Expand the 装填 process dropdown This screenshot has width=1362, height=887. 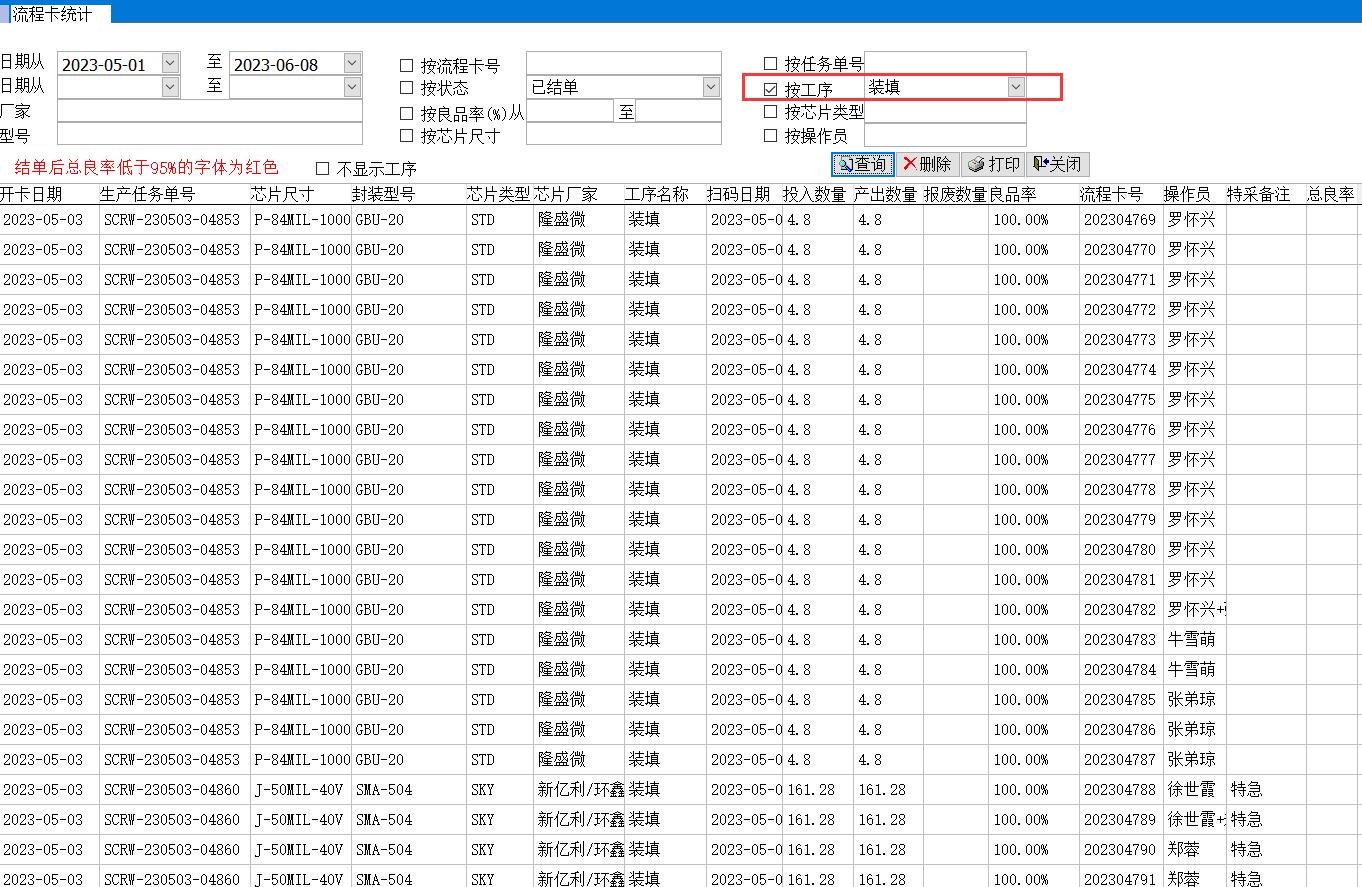[x=1015, y=88]
